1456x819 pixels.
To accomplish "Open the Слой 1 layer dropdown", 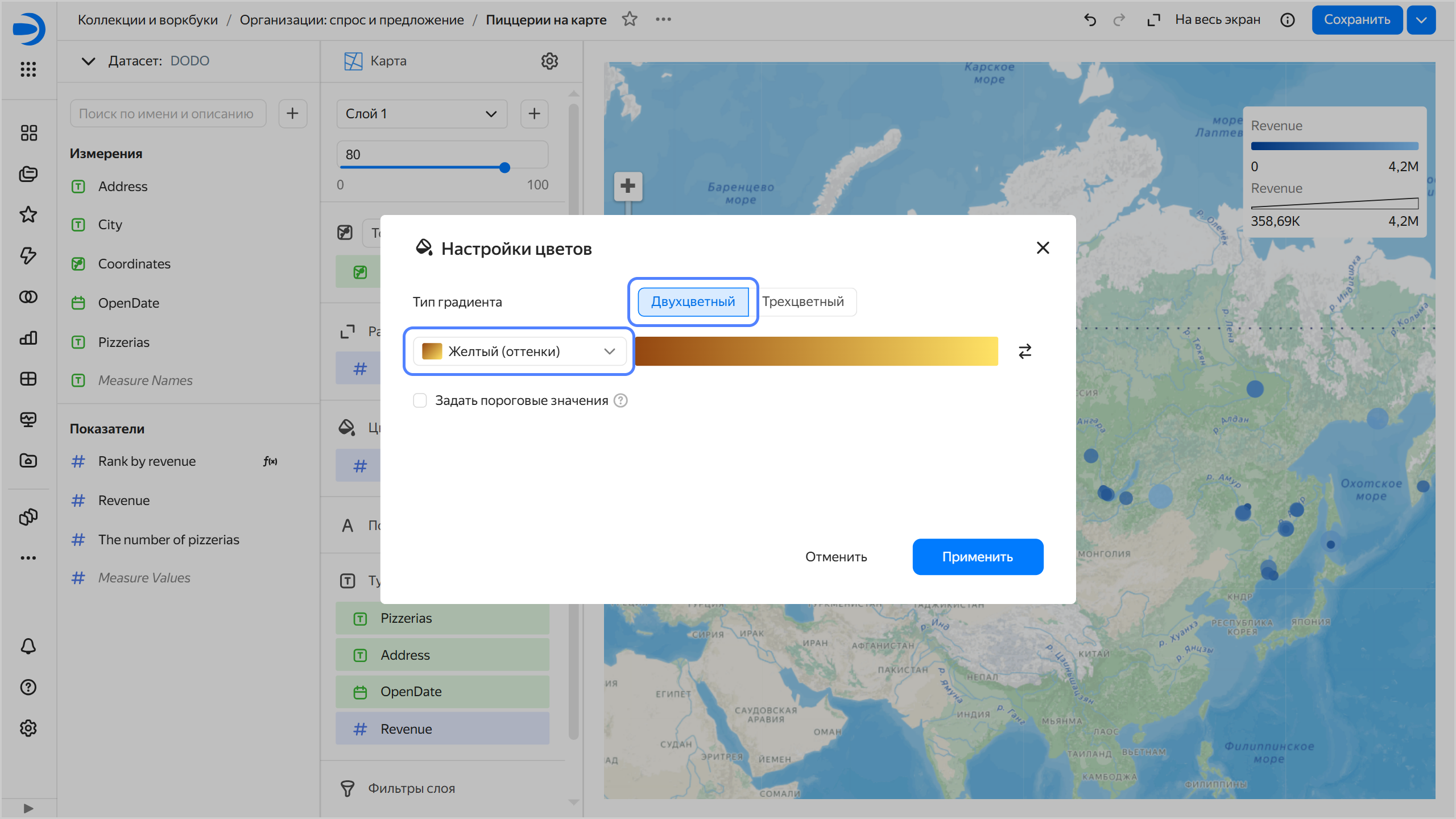I will 421,114.
